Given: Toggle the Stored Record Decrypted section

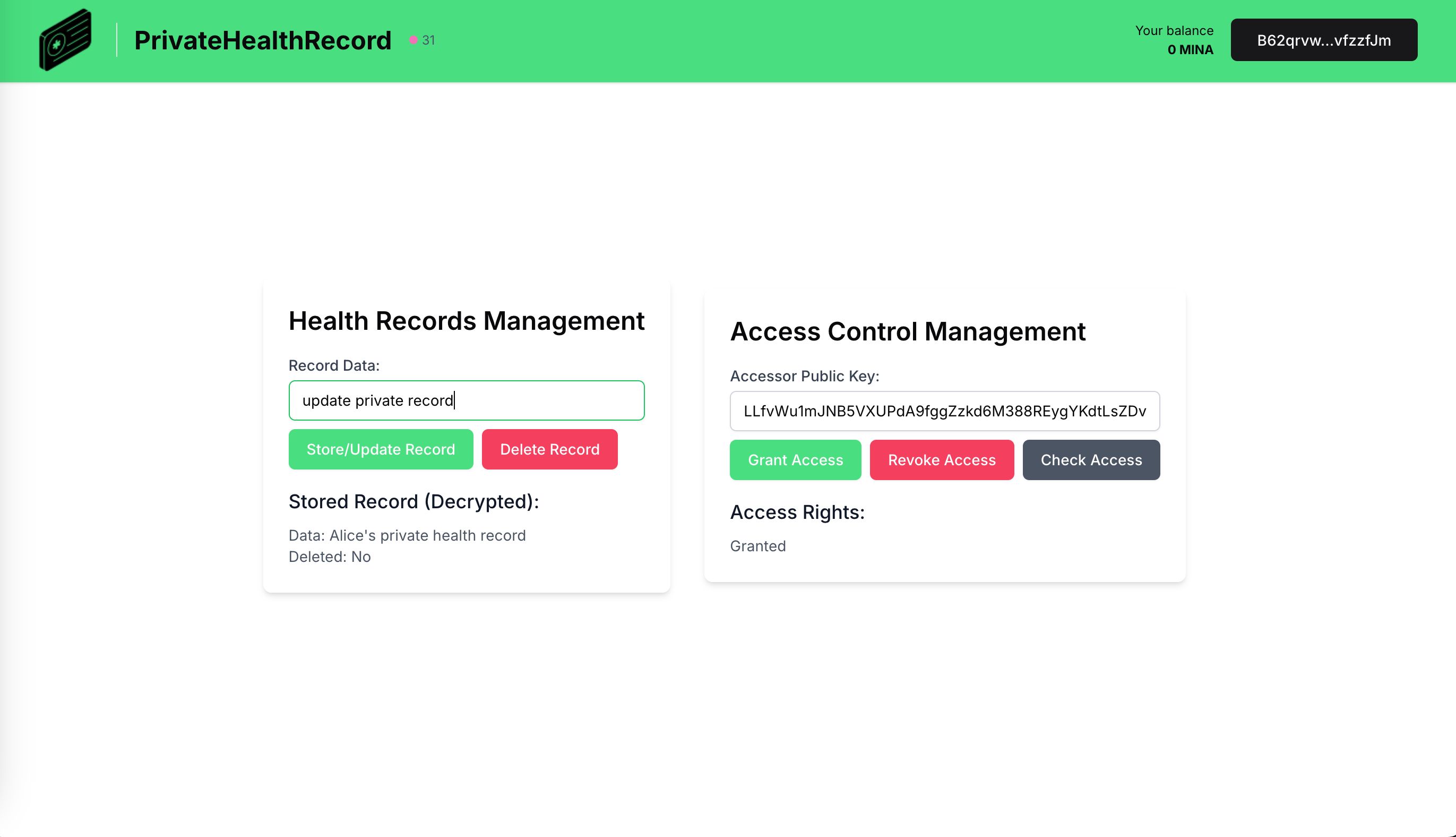Looking at the screenshot, I should pyautogui.click(x=414, y=501).
